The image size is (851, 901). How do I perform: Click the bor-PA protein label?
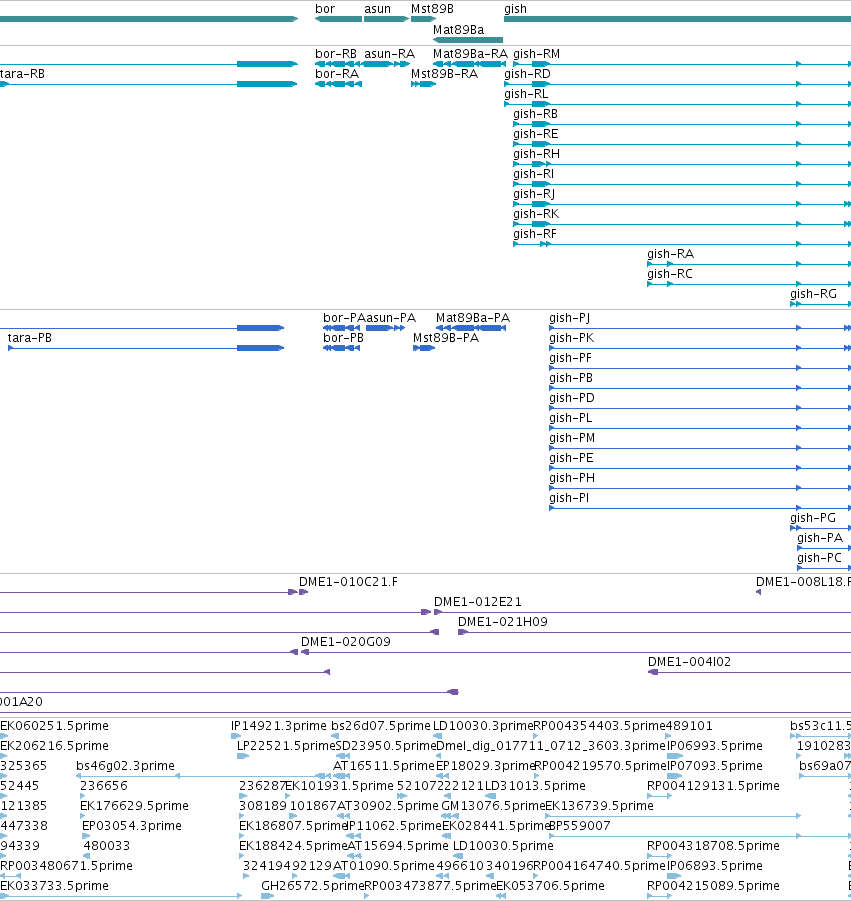pos(344,318)
